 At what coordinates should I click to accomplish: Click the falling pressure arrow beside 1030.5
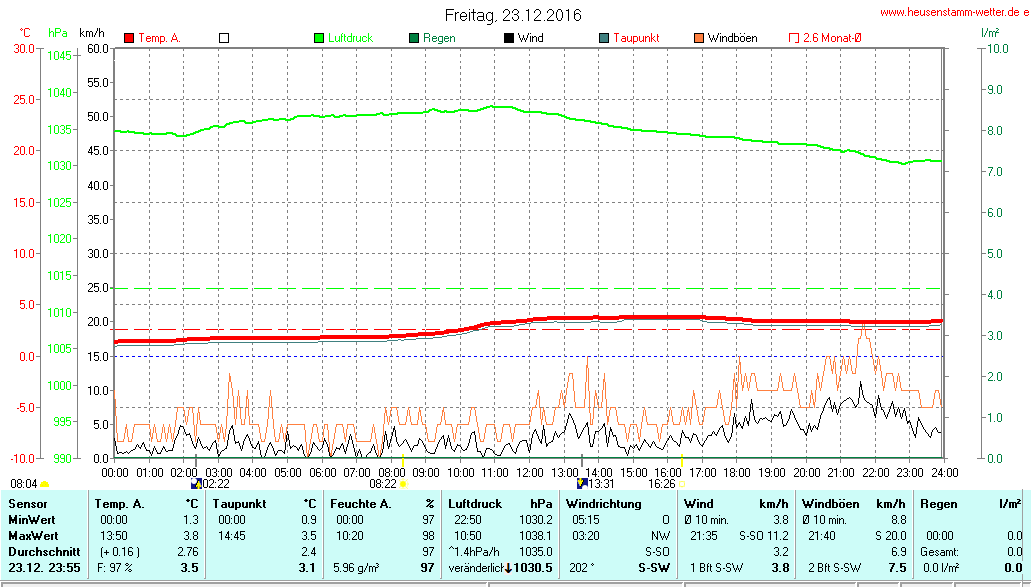point(508,568)
